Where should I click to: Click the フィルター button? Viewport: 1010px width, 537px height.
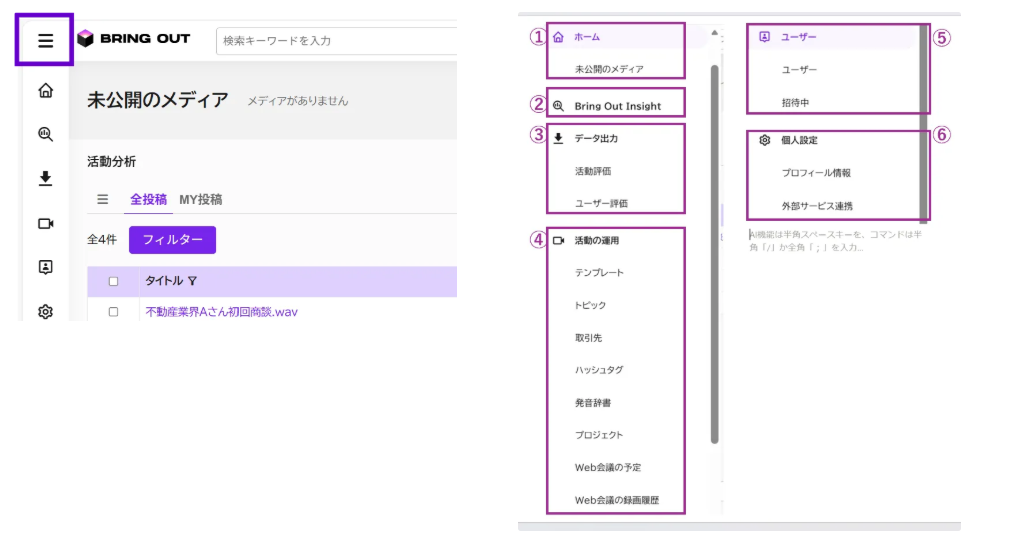tap(172, 240)
